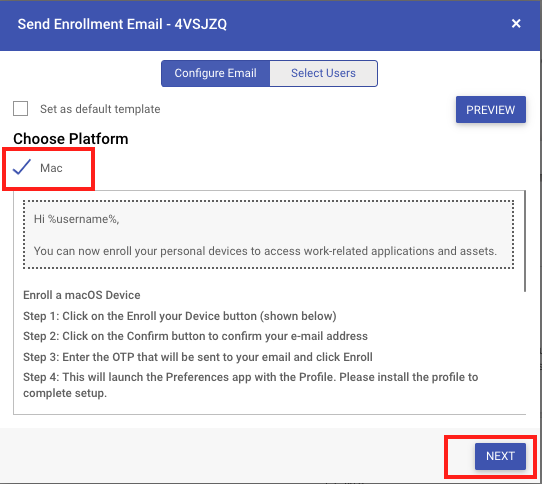
Task: Click the empty line inside the dotted greeting box
Action: [x=268, y=235]
